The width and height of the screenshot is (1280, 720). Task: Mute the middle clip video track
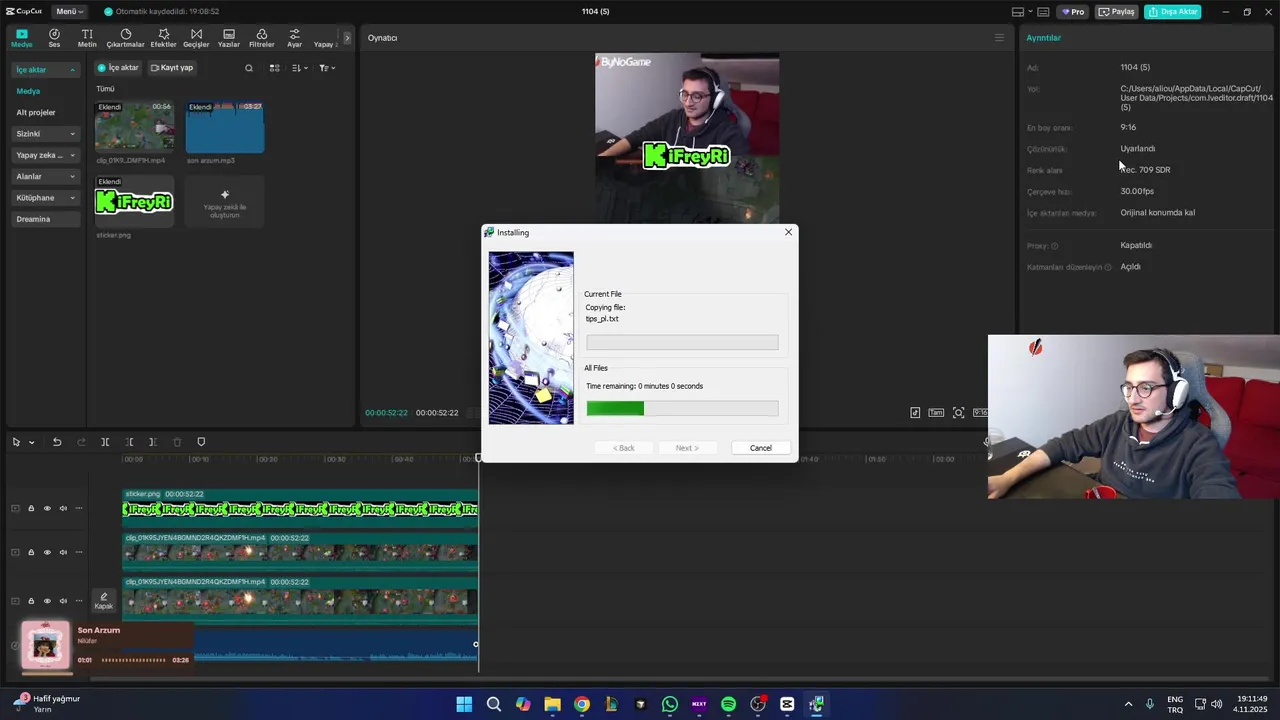pyautogui.click(x=63, y=552)
